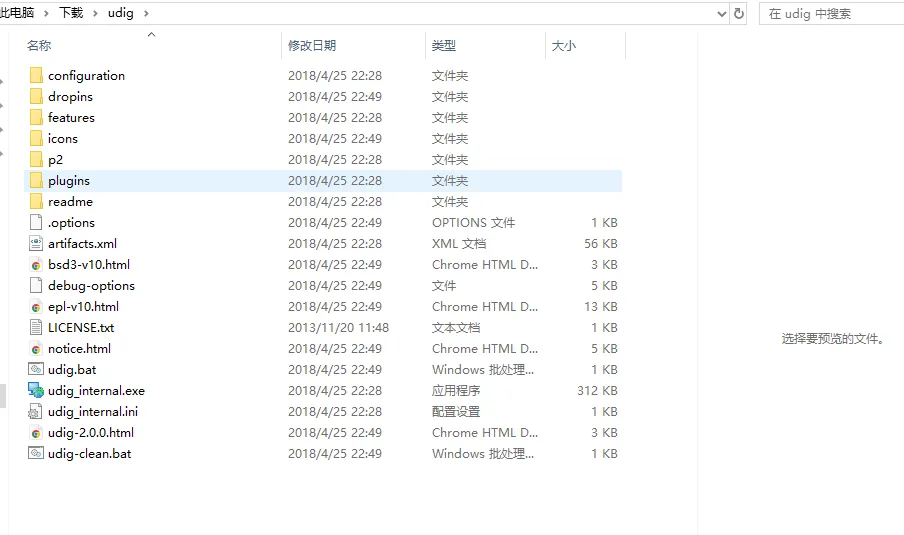904x535 pixels.
Task: Select the udig_internal.exe file name
Action: pos(96,390)
